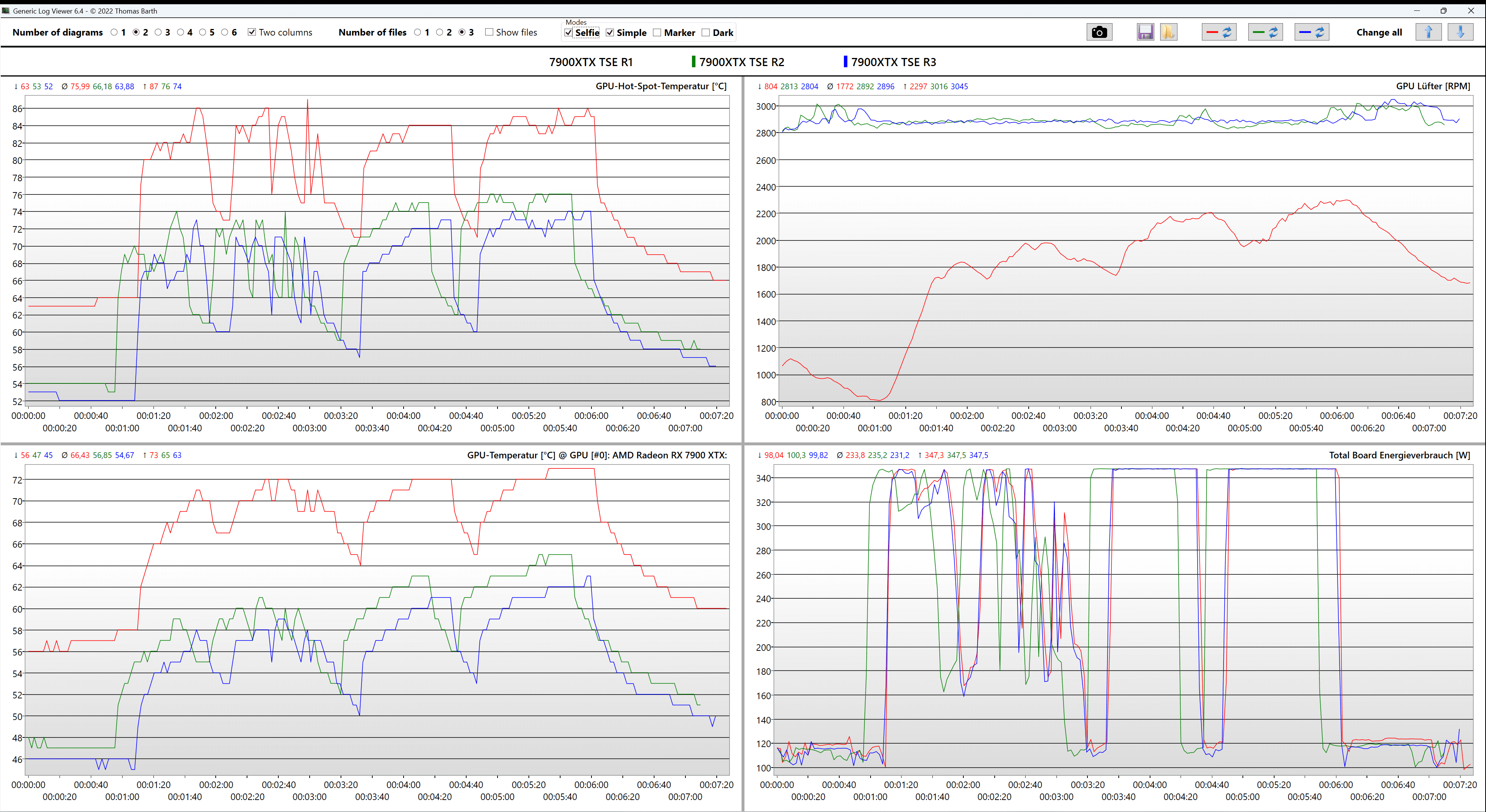Click the 7900XTX TSE R2 legend label

[742, 62]
